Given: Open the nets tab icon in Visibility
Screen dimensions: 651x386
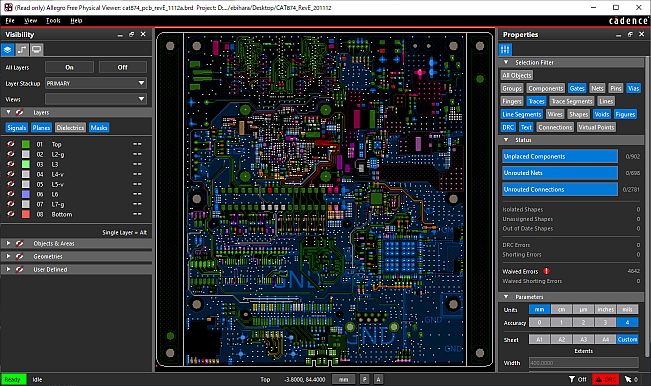Looking at the screenshot, I should [x=22, y=50].
